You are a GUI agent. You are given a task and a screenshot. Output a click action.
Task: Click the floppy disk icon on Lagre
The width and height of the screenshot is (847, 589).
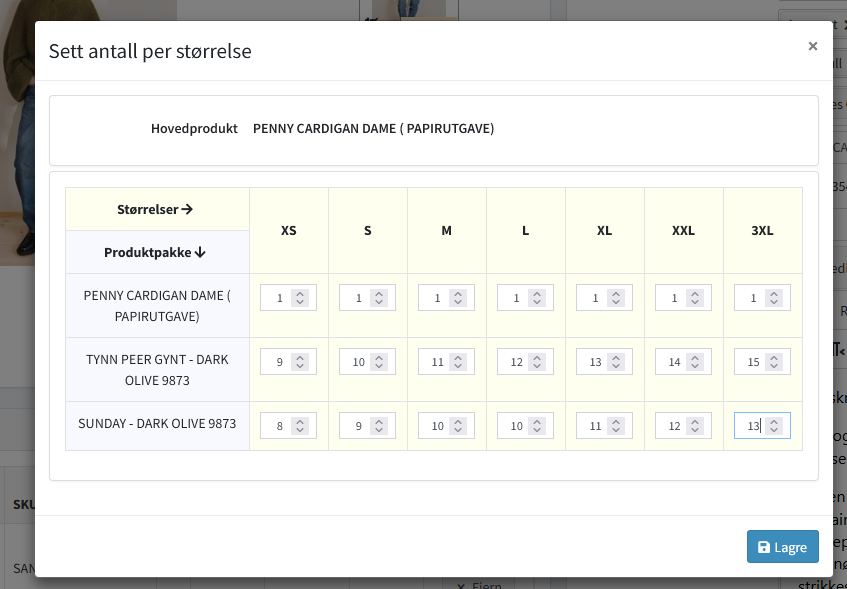[764, 547]
